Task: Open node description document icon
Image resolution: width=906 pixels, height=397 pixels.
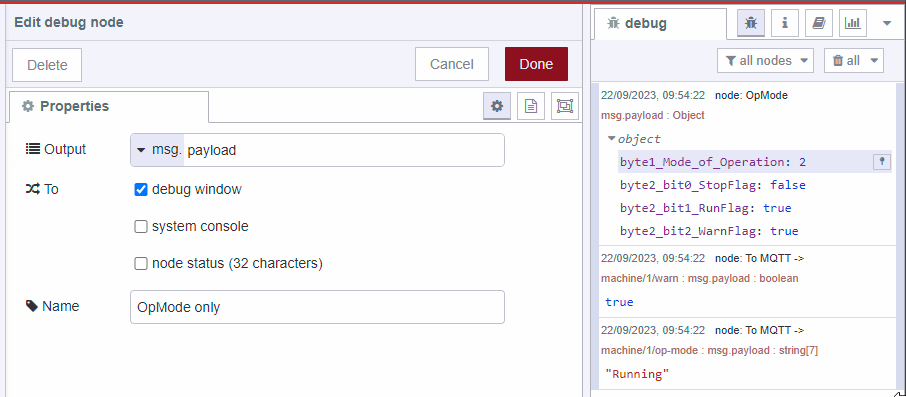Action: click(x=530, y=106)
